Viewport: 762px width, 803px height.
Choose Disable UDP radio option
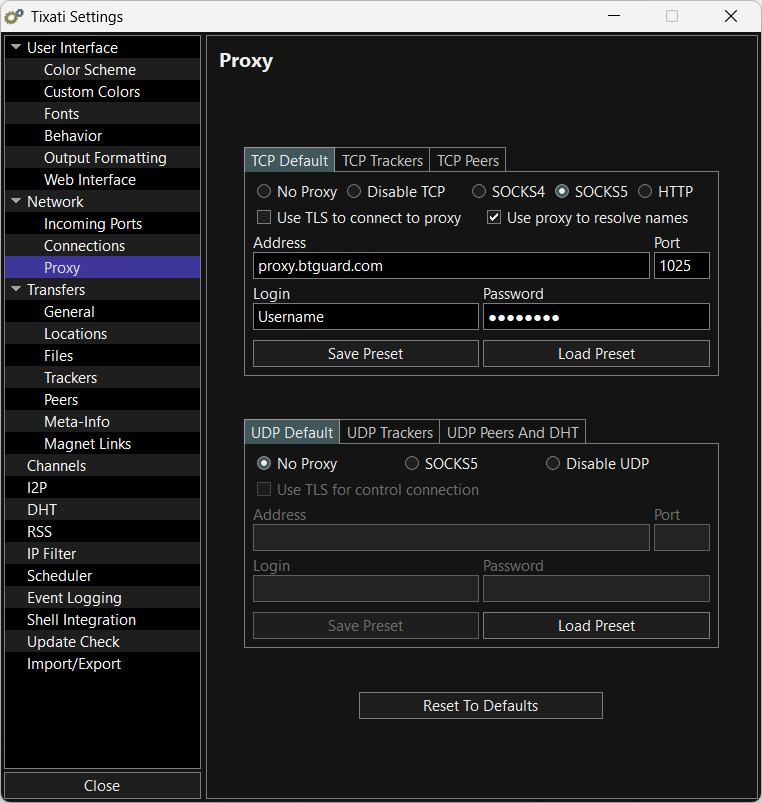pyautogui.click(x=553, y=463)
